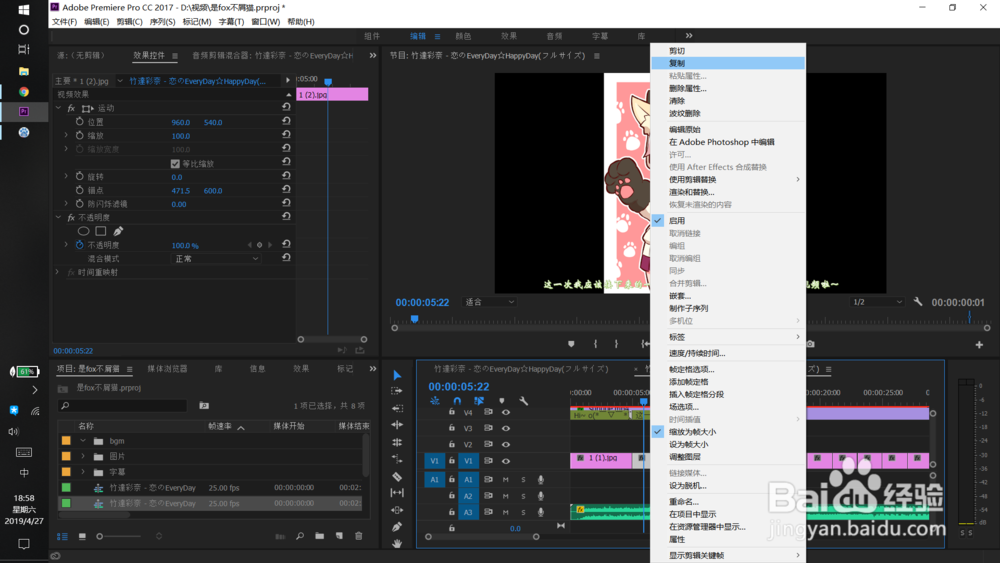Expand the 字幕 bin

tap(83, 472)
